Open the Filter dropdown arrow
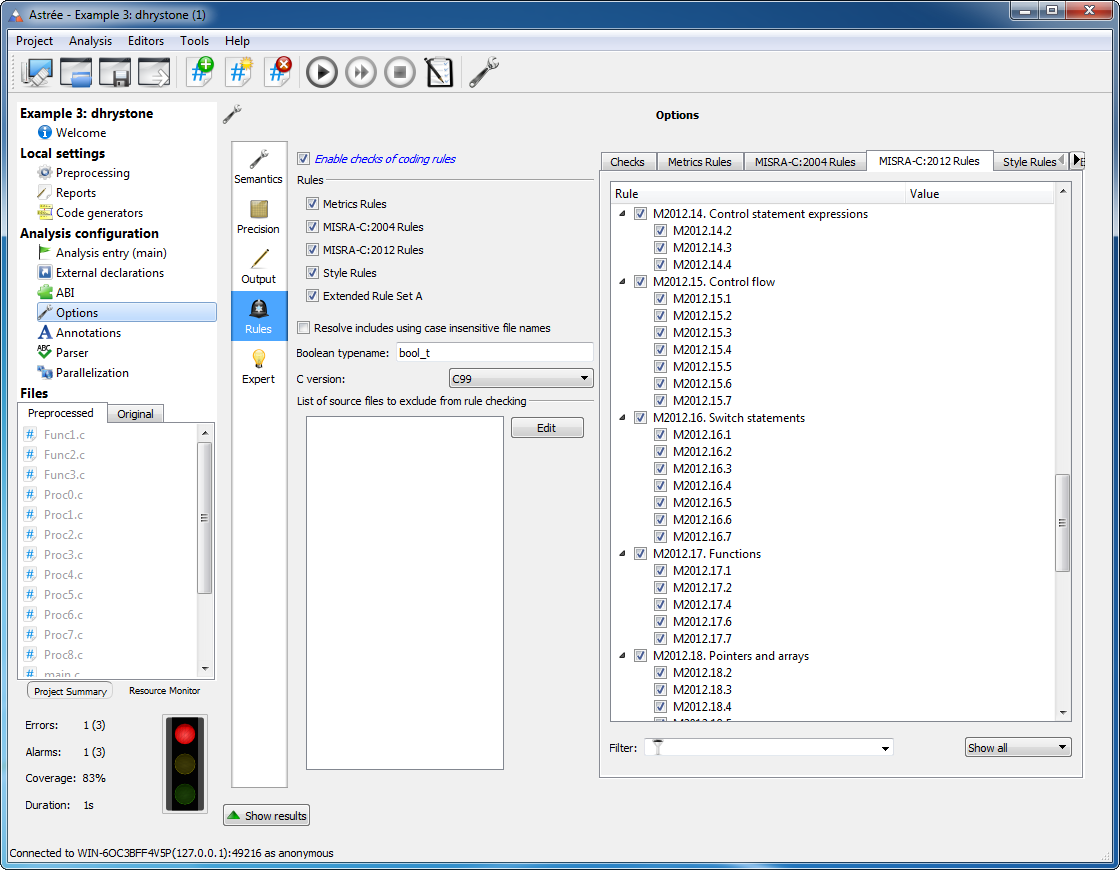The width and height of the screenshot is (1120, 870). pos(885,748)
